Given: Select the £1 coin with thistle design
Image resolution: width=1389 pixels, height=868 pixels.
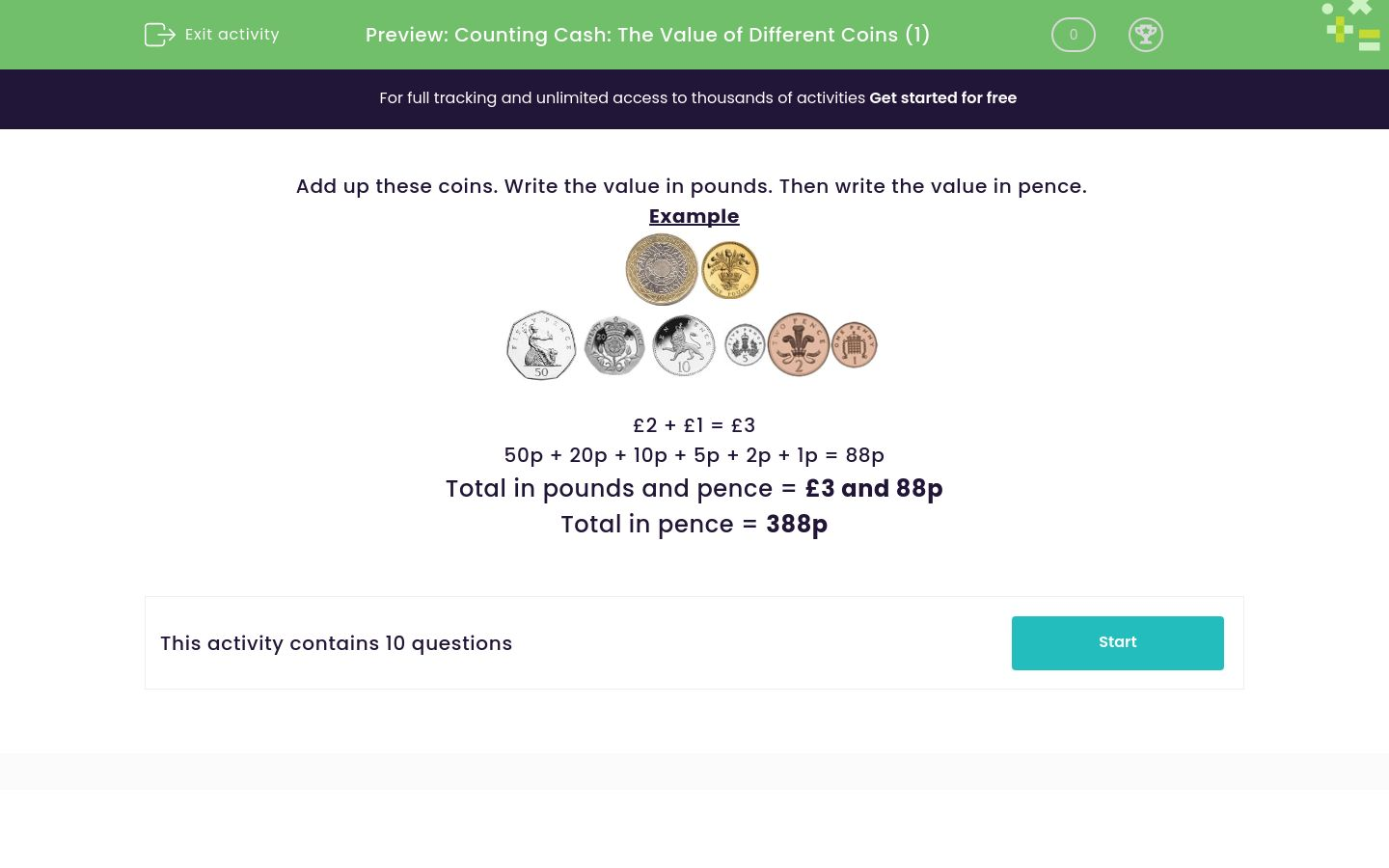Looking at the screenshot, I should (729, 269).
